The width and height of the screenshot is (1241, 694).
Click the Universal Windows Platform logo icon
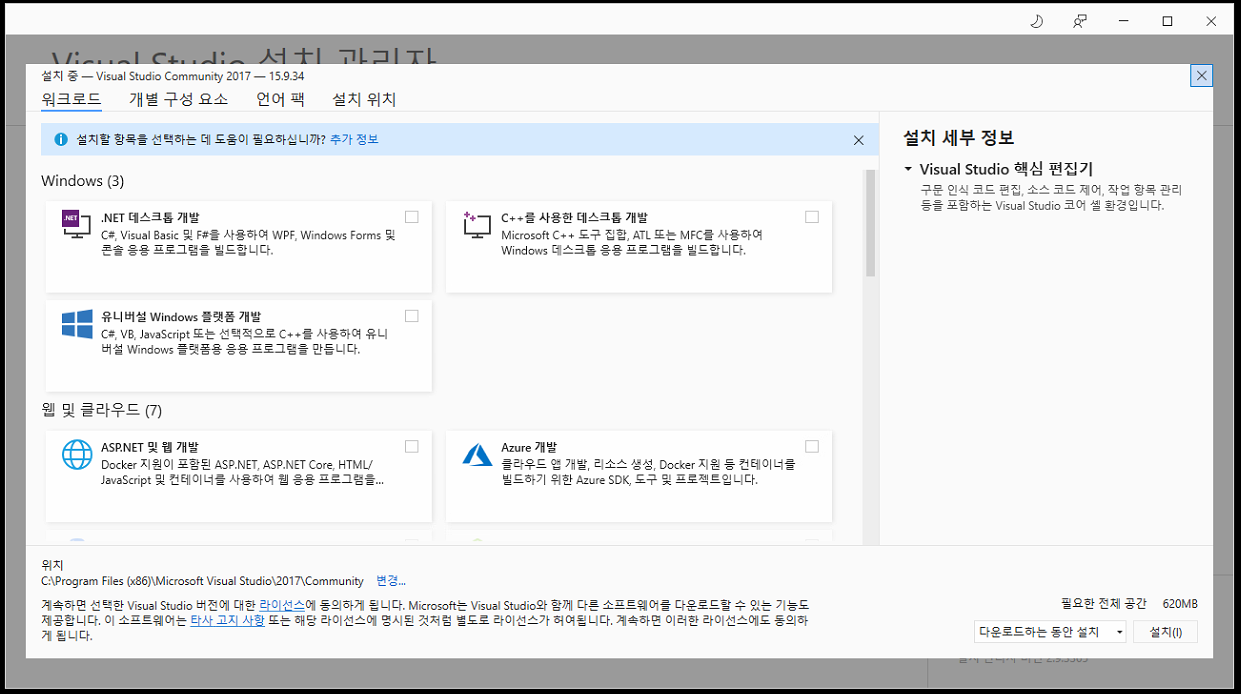point(77,324)
